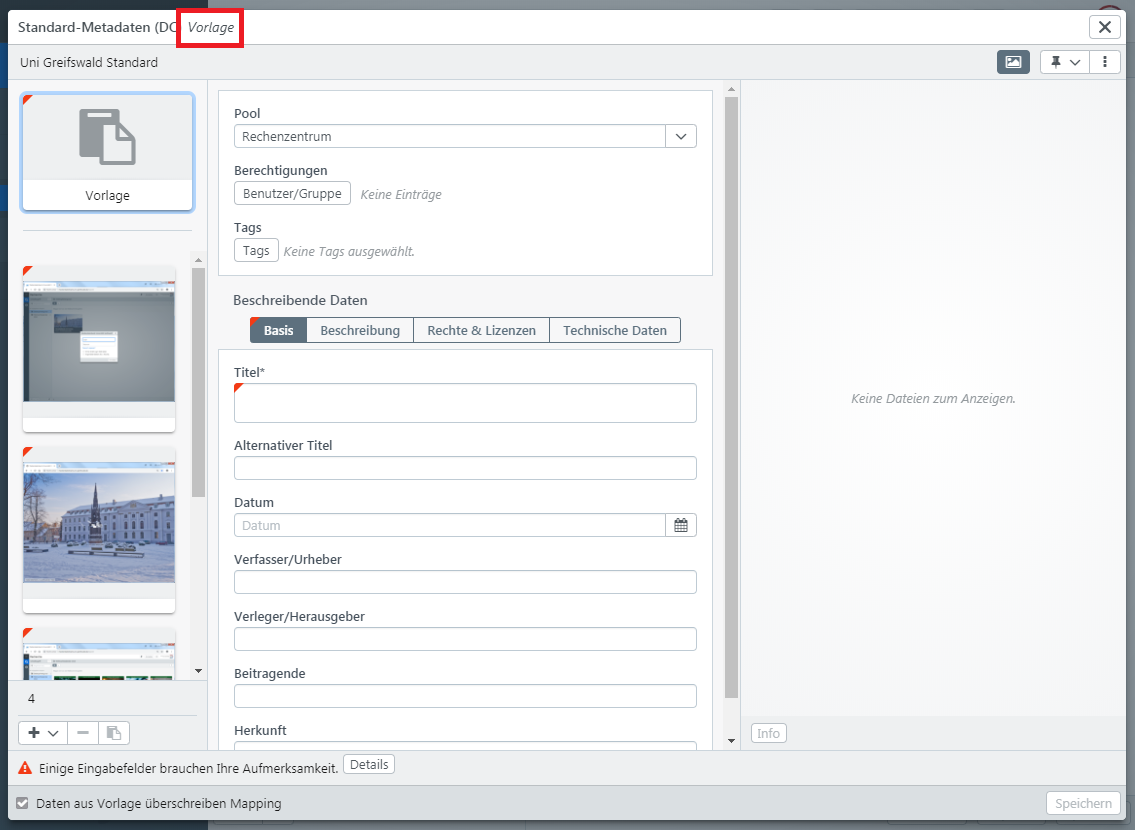The height and width of the screenshot is (830, 1135).
Task: Close the Standard-Metadaten dialog
Action: click(1105, 27)
